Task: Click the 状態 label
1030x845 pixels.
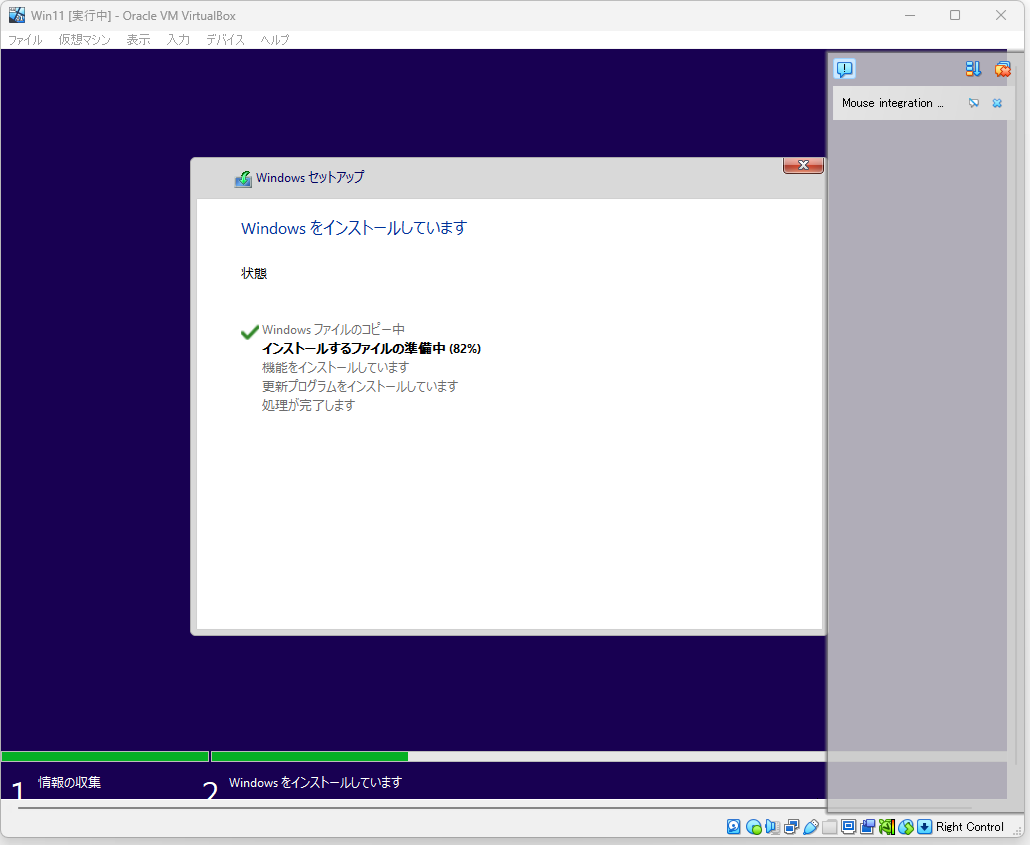Action: tap(254, 273)
